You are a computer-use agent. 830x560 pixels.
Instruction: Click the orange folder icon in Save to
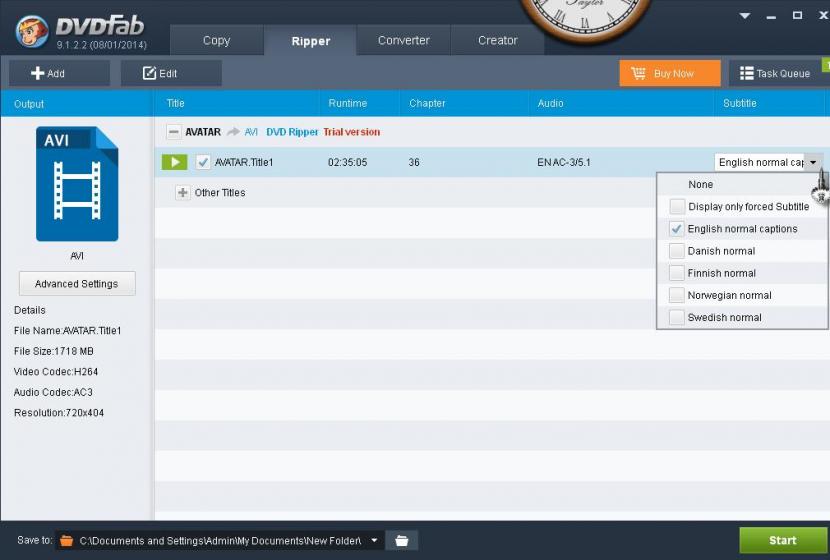(66, 540)
